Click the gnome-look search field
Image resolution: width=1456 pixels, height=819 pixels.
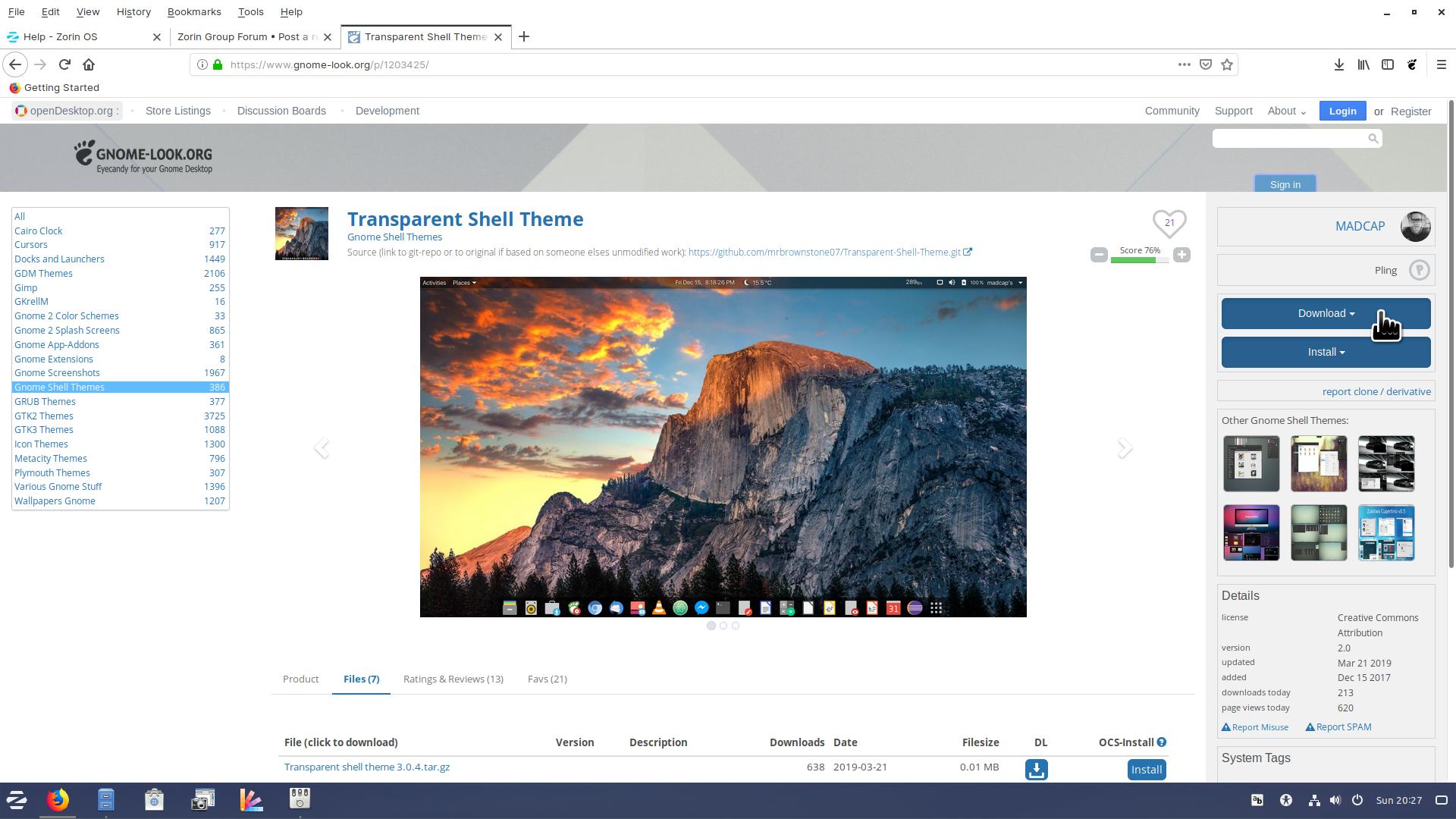pyautogui.click(x=1289, y=138)
